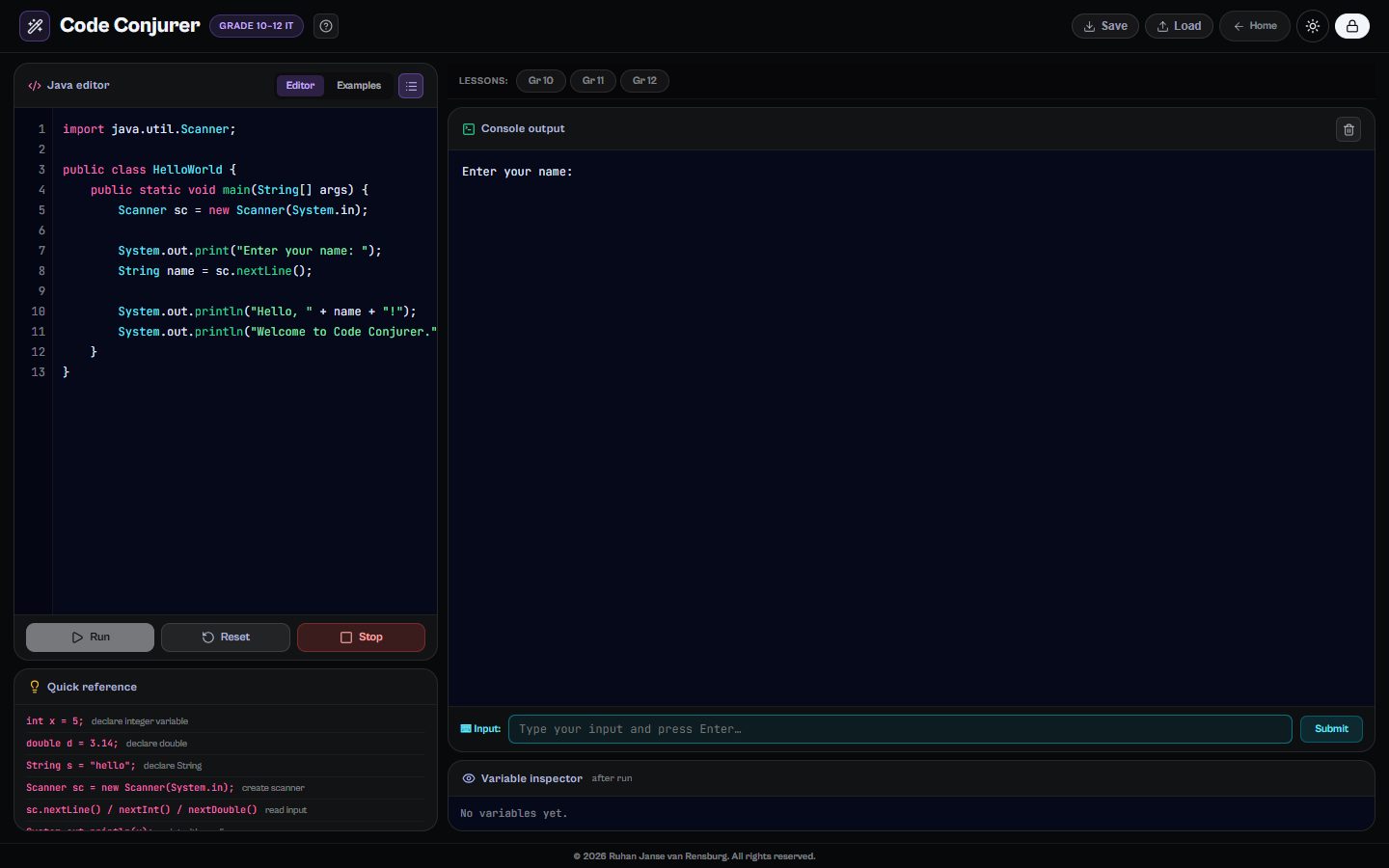Click the keyboard icon beside Input label
This screenshot has height=868, width=1389.
pyautogui.click(x=466, y=729)
